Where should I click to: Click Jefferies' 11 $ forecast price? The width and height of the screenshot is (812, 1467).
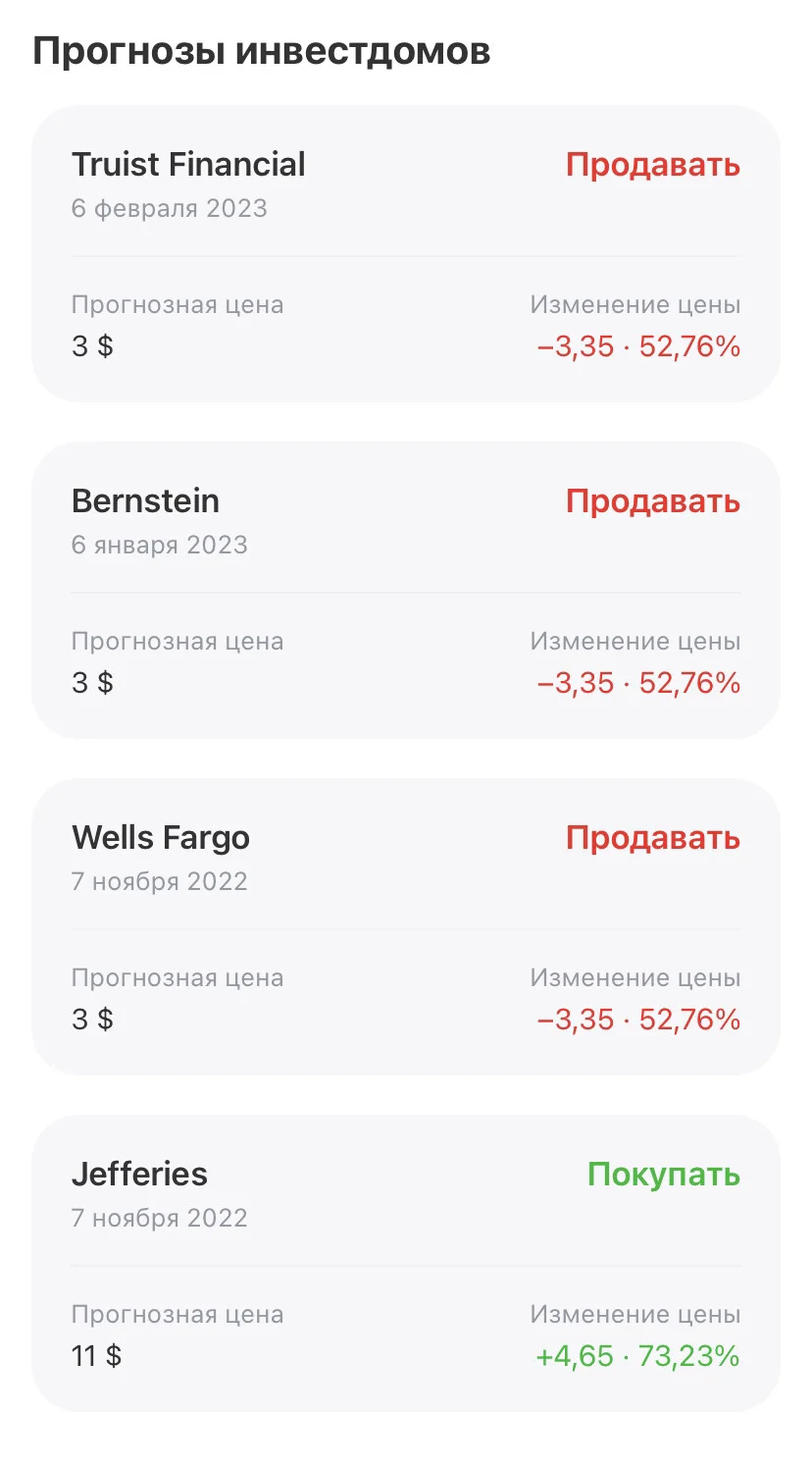(96, 1356)
